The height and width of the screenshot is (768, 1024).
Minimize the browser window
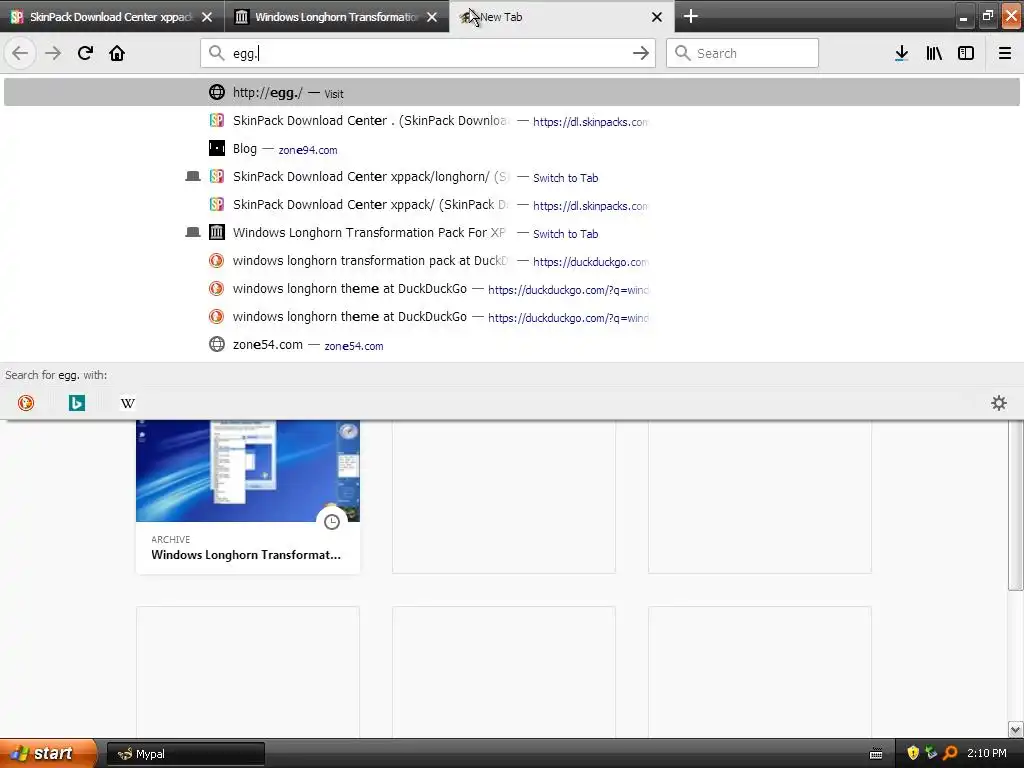pos(963,17)
